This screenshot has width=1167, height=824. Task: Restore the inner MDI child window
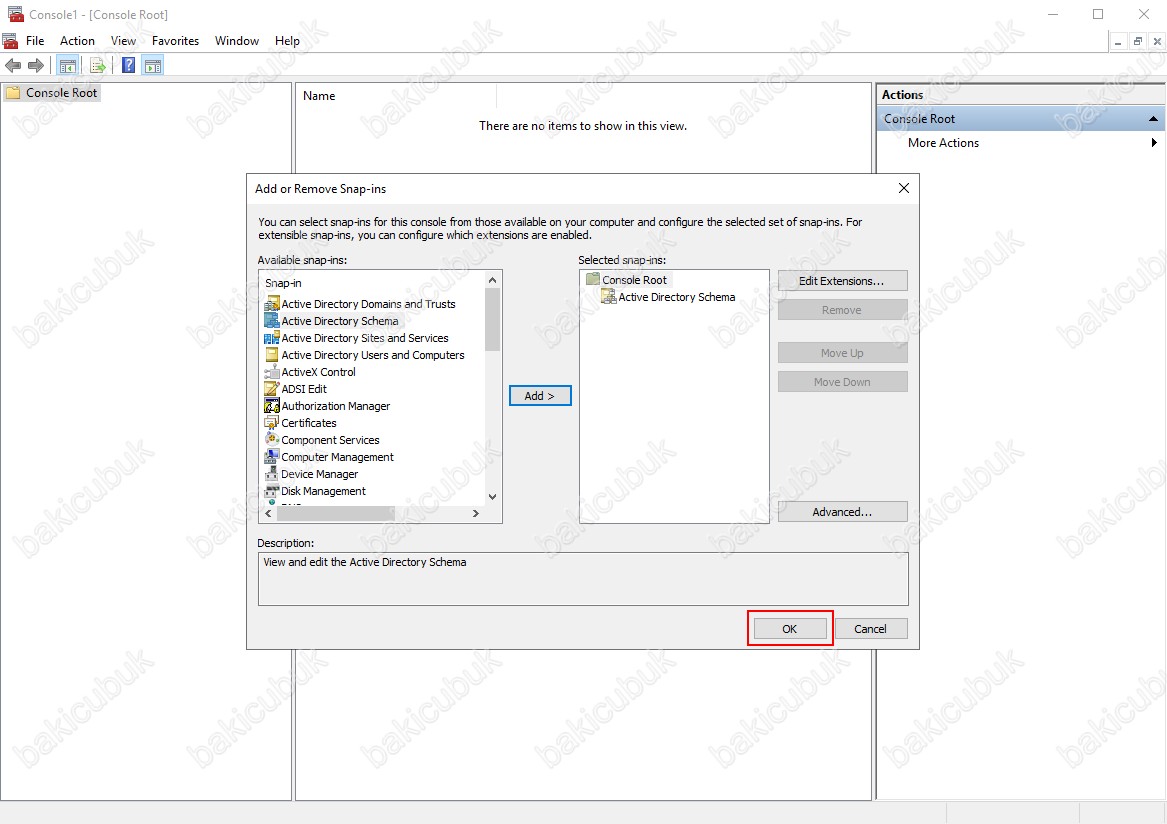(1137, 42)
